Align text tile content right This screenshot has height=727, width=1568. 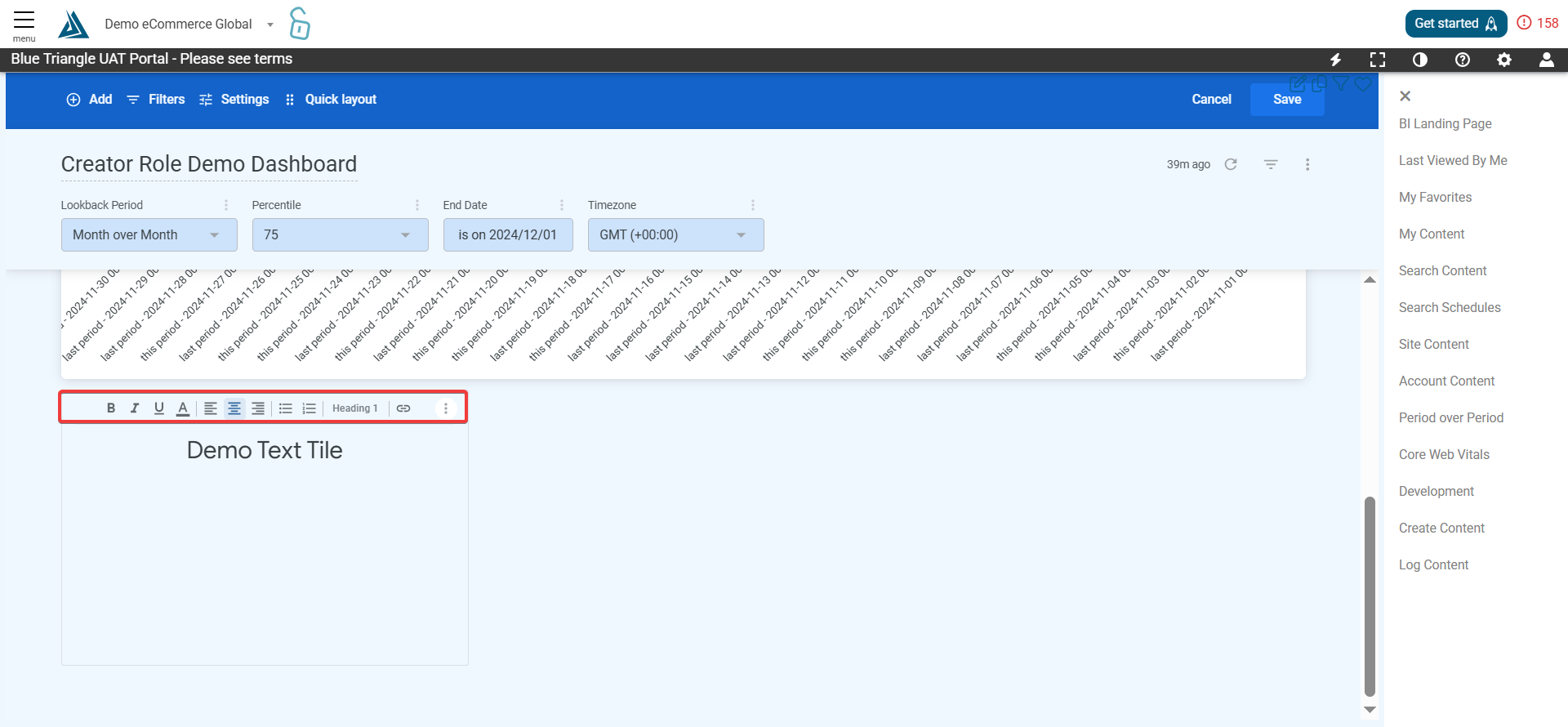pyautogui.click(x=258, y=408)
